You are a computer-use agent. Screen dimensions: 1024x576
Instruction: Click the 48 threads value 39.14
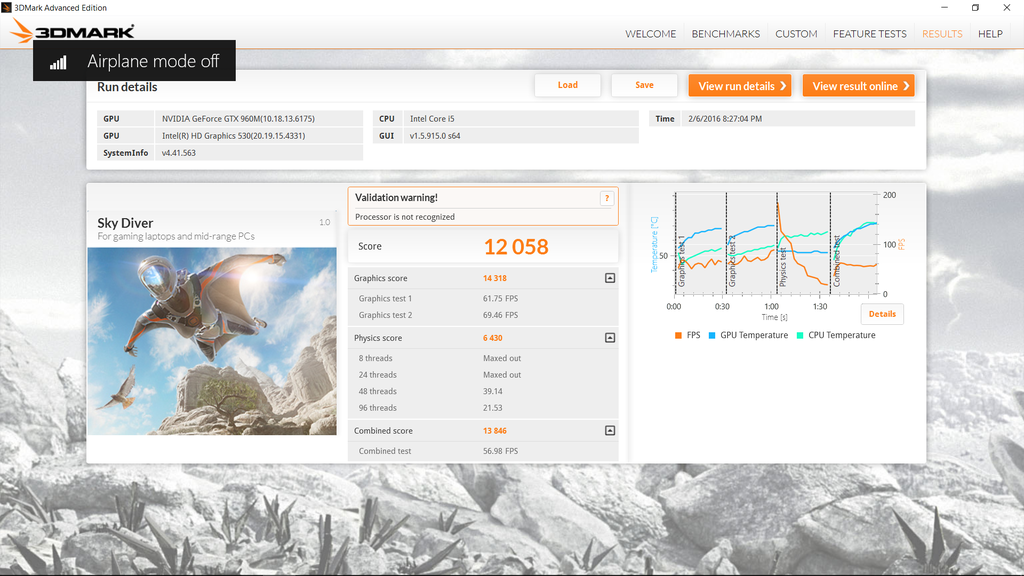pos(492,391)
